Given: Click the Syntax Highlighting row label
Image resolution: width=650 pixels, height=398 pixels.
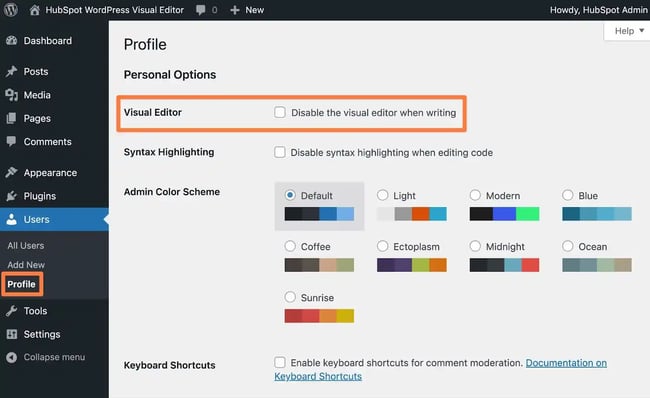Looking at the screenshot, I should 169,152.
